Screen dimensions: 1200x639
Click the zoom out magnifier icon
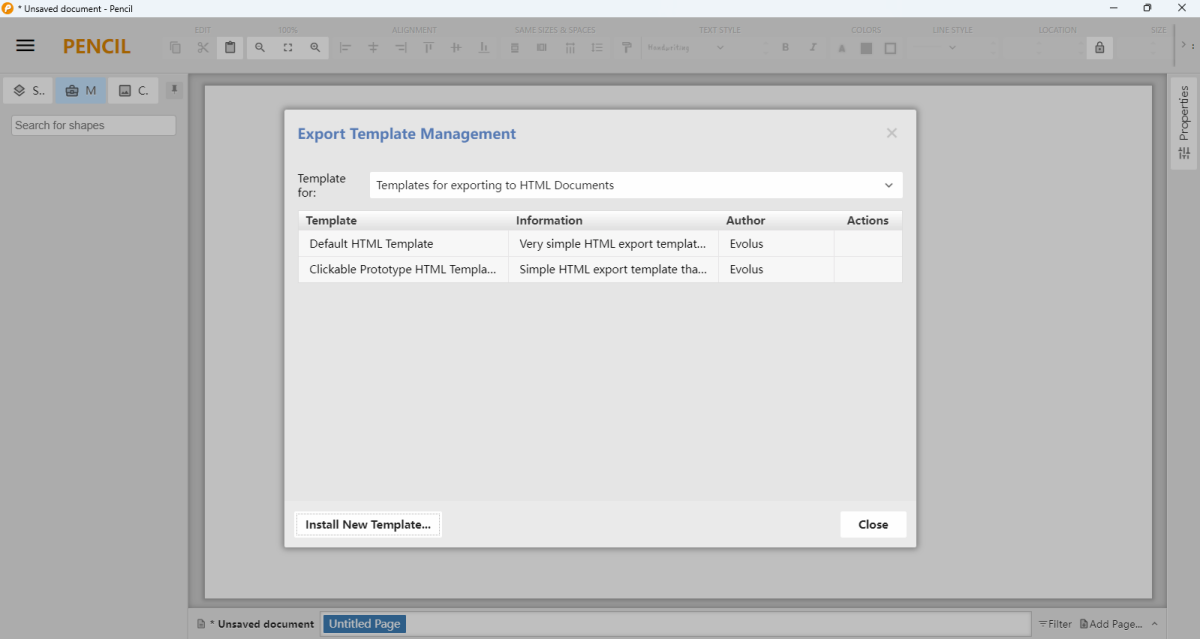click(x=260, y=47)
